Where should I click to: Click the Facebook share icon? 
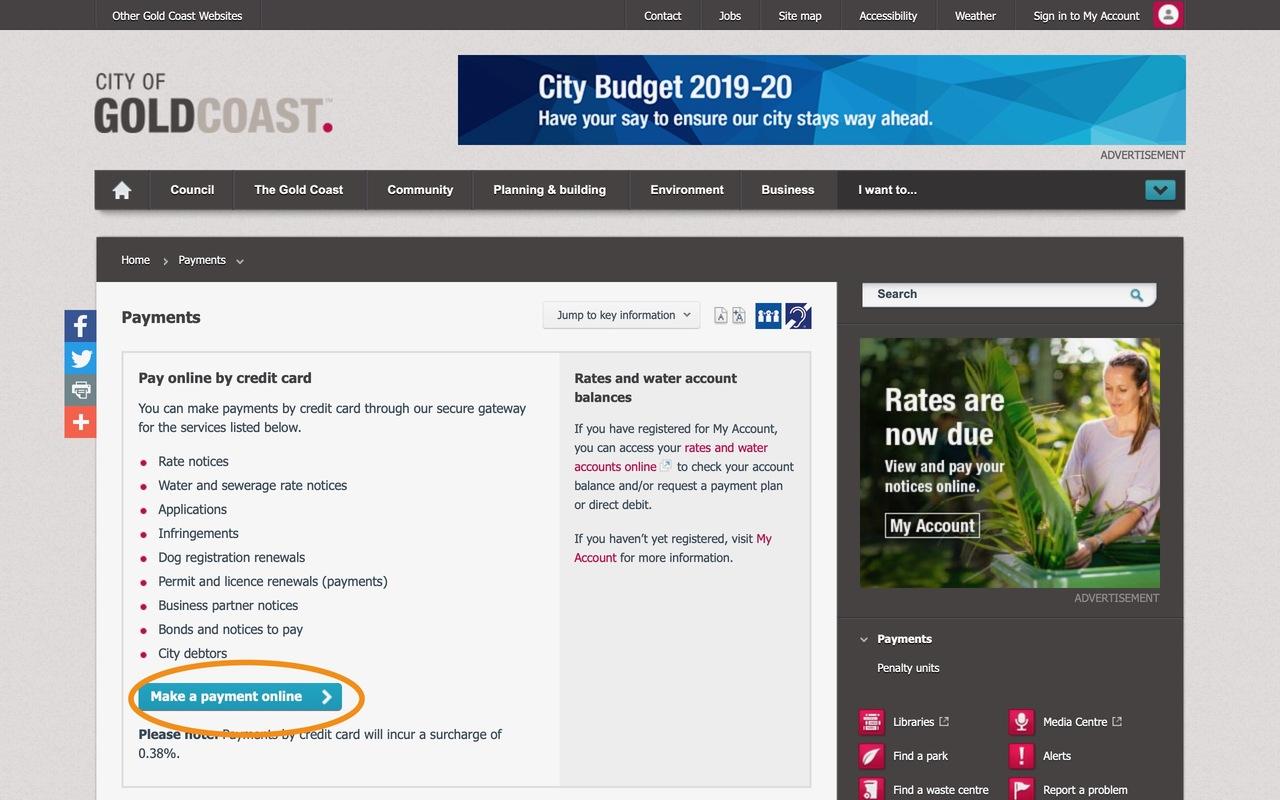coord(81,326)
